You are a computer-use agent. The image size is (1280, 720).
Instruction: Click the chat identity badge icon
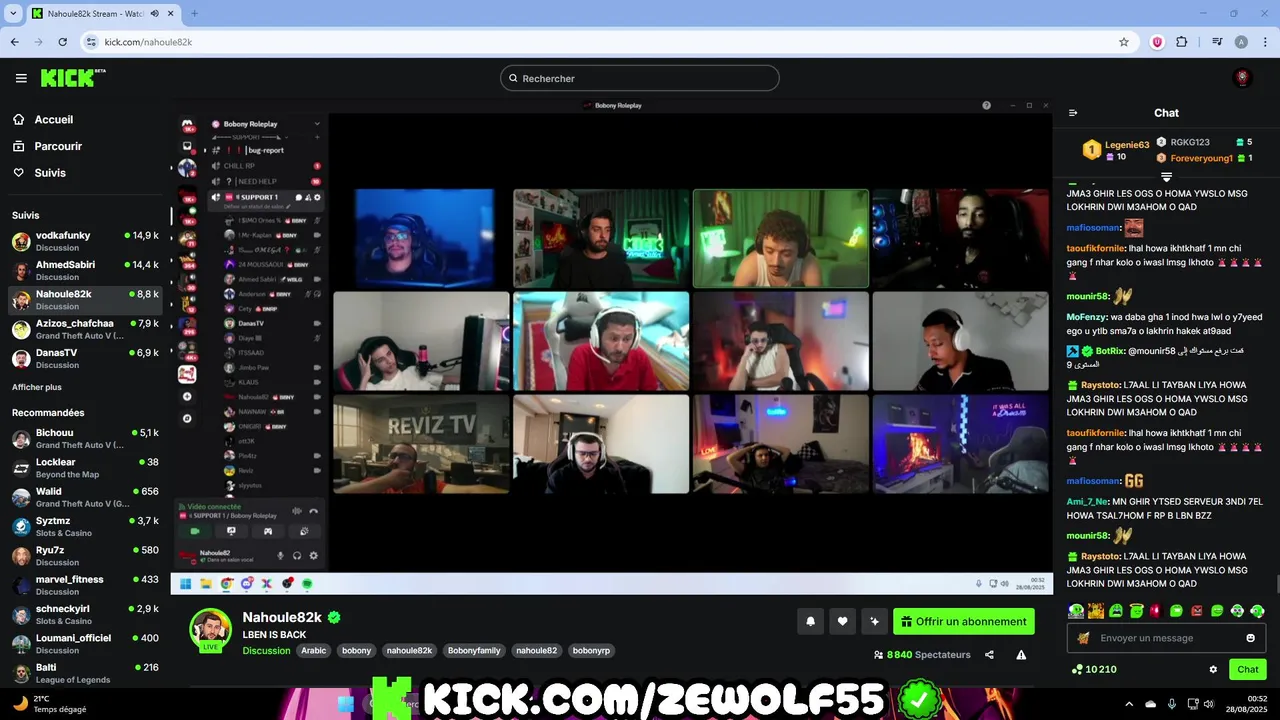pyautogui.click(x=1083, y=638)
